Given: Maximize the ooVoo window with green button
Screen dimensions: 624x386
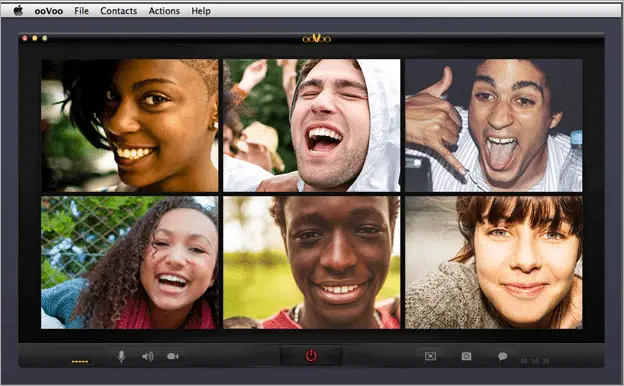Looking at the screenshot, I should (45, 38).
